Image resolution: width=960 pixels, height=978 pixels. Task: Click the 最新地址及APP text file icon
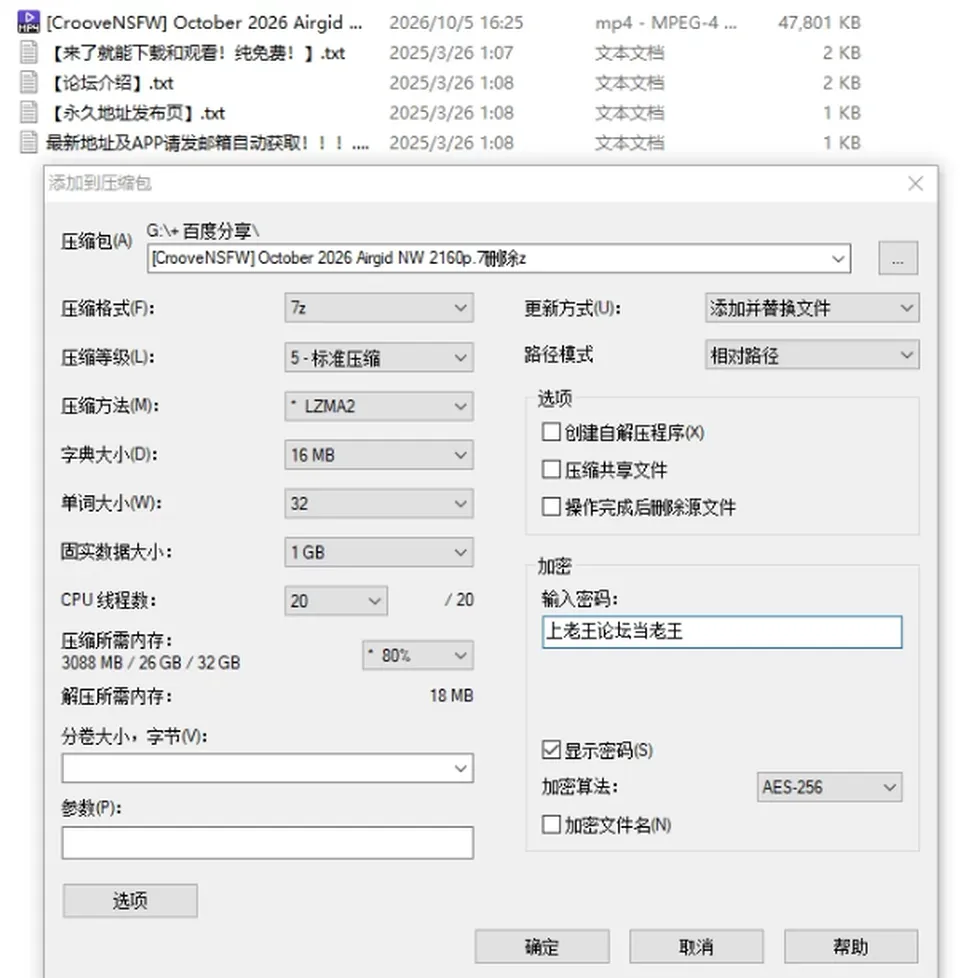pos(28,142)
